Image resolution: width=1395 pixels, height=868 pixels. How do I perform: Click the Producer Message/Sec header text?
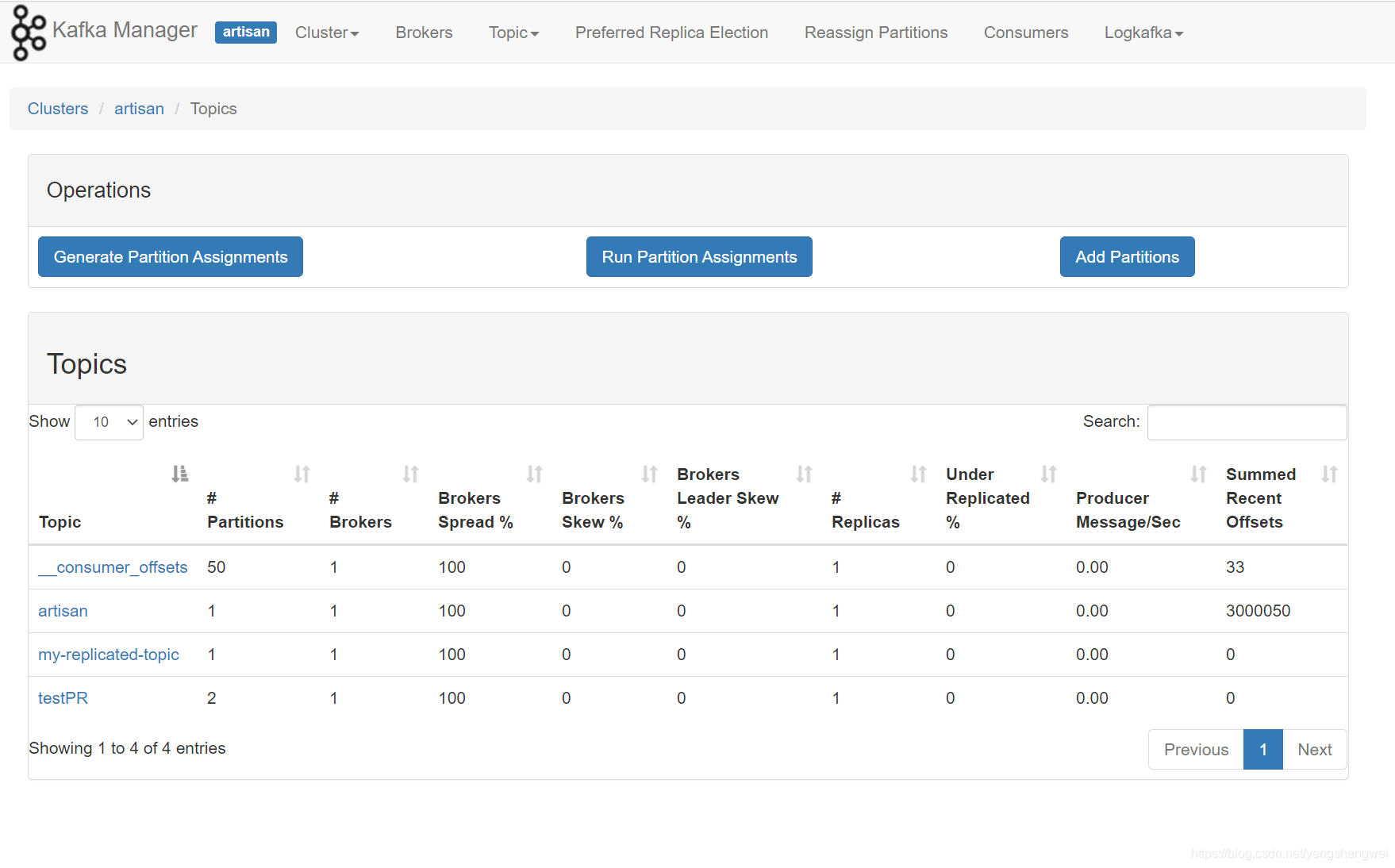[1128, 510]
